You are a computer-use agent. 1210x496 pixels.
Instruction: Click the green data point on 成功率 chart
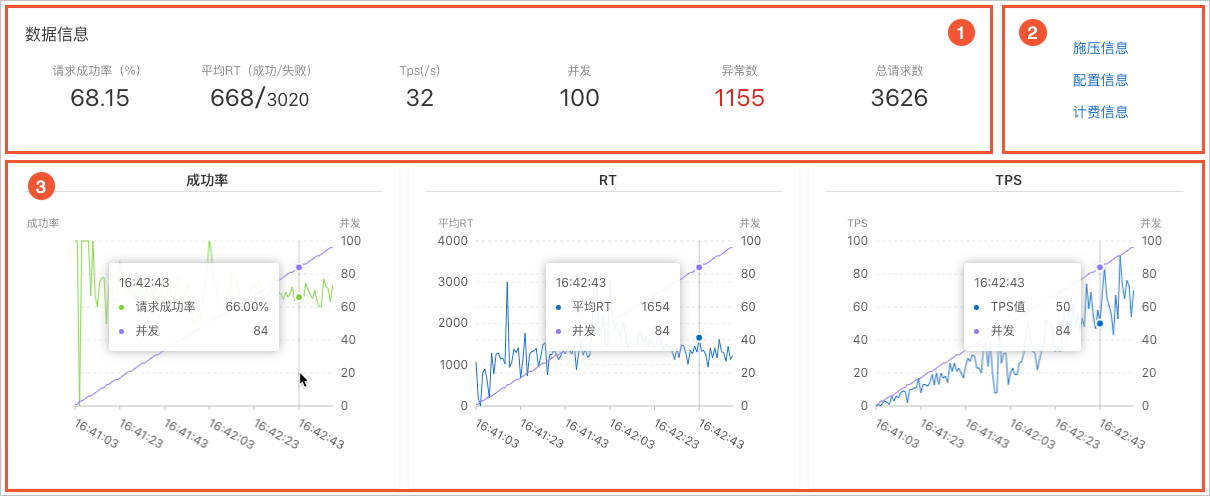pyautogui.click(x=299, y=296)
